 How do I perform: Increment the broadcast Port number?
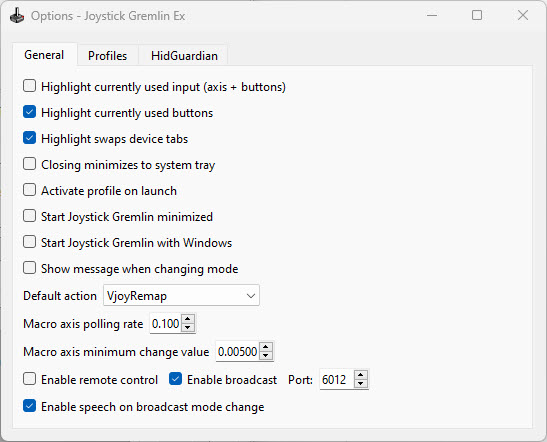[x=361, y=375]
